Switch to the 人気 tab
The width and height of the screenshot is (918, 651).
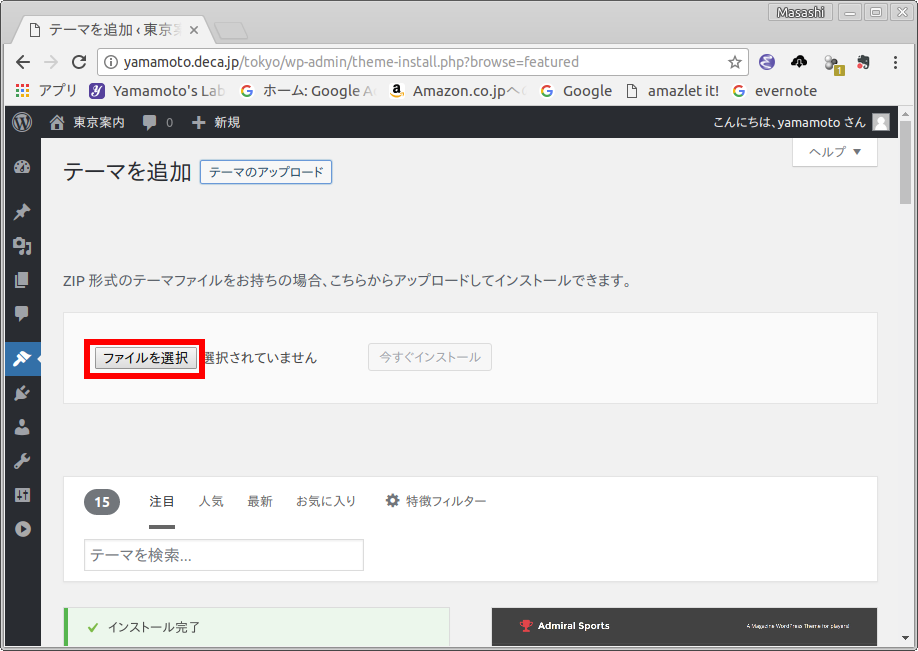[211, 501]
